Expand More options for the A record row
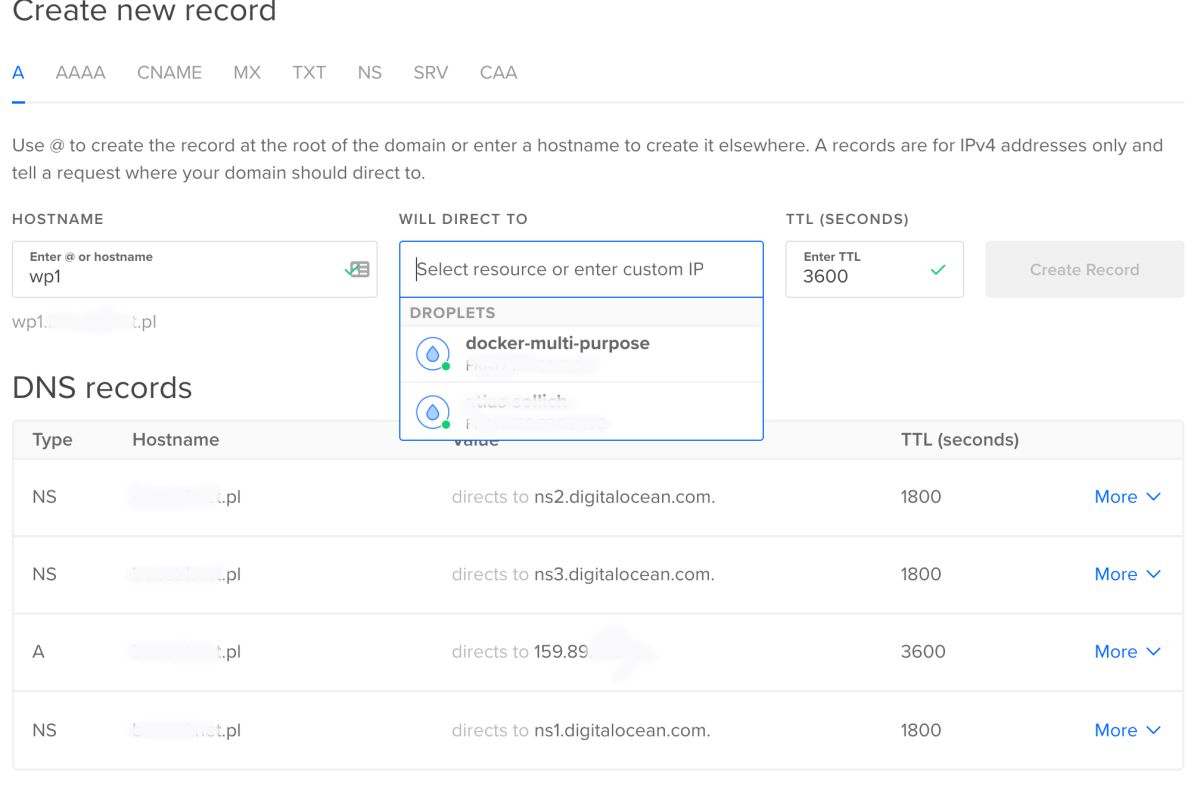Image resolution: width=1200 pixels, height=809 pixels. coord(1127,652)
